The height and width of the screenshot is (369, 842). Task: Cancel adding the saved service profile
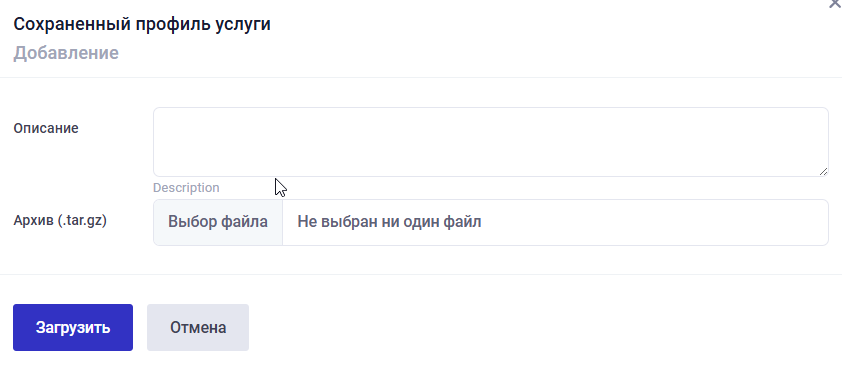coord(198,328)
